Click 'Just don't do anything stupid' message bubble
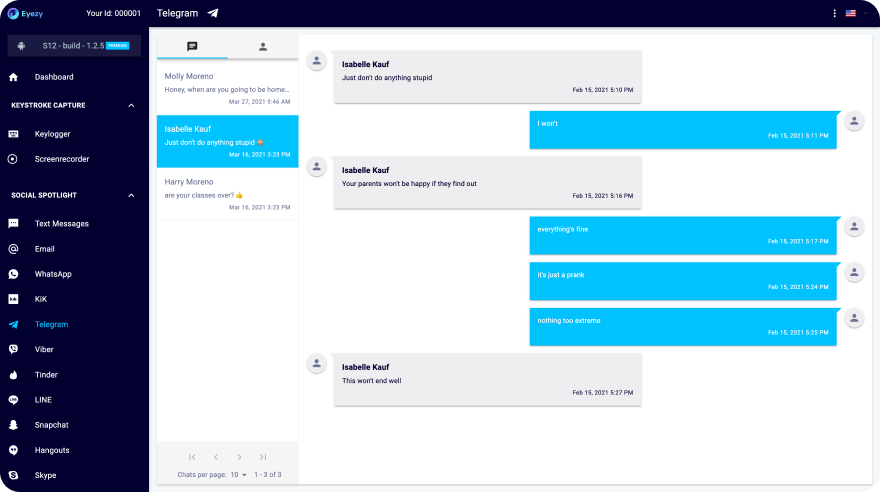The width and height of the screenshot is (880, 492). pyautogui.click(x=488, y=77)
